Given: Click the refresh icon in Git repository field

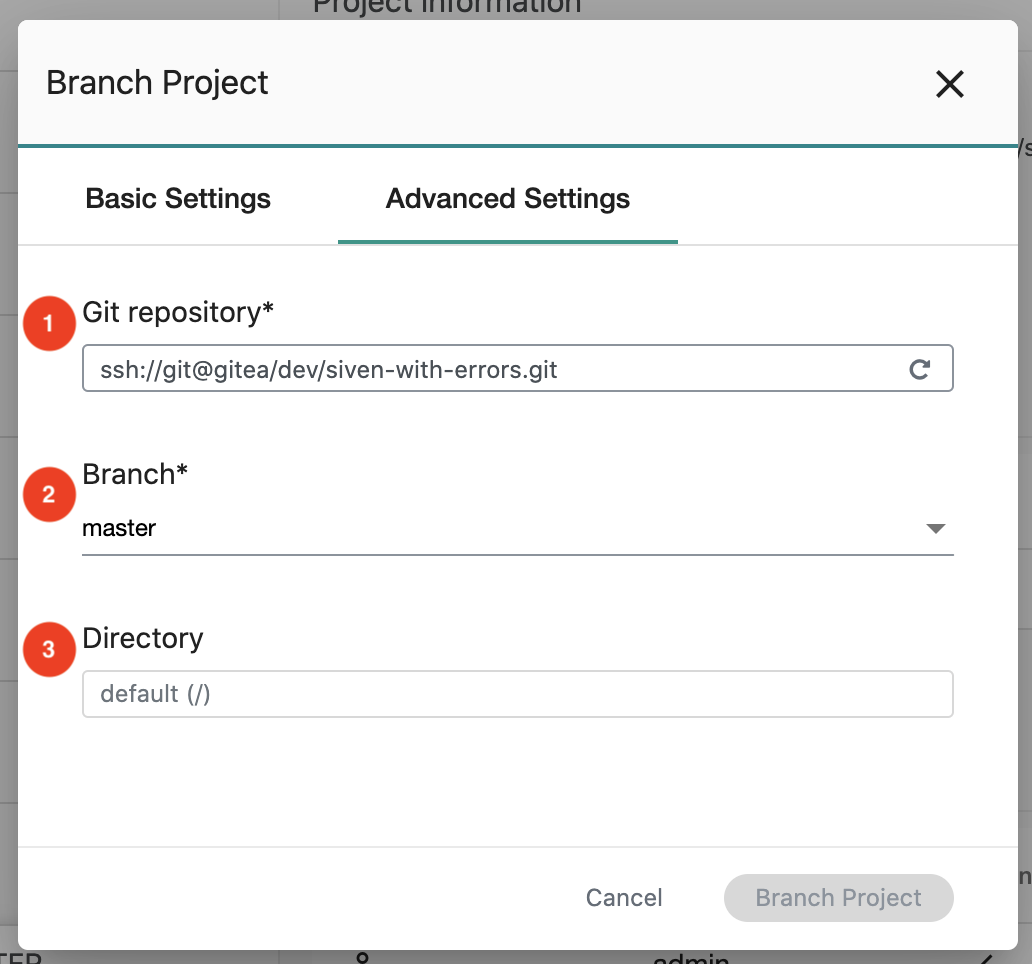Looking at the screenshot, I should (919, 369).
